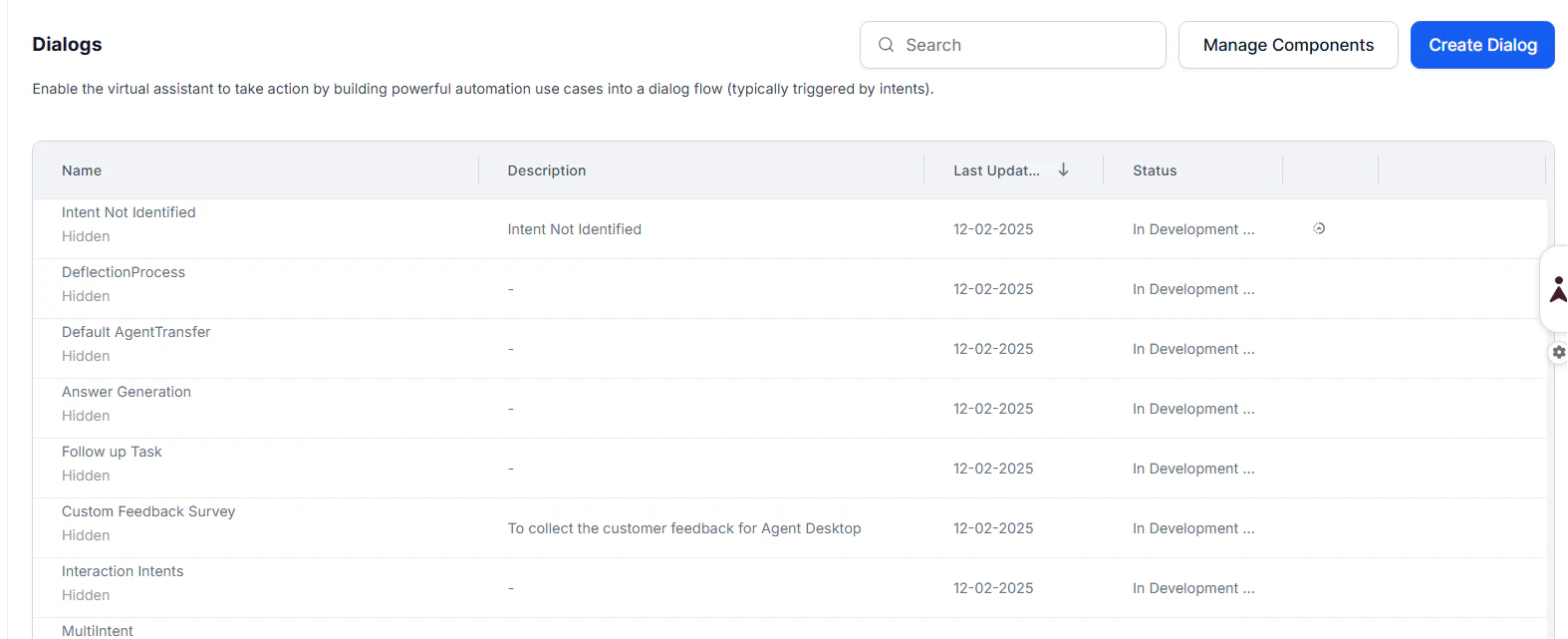Click the circular icon in the Intent Not Identified row

pyautogui.click(x=1319, y=228)
